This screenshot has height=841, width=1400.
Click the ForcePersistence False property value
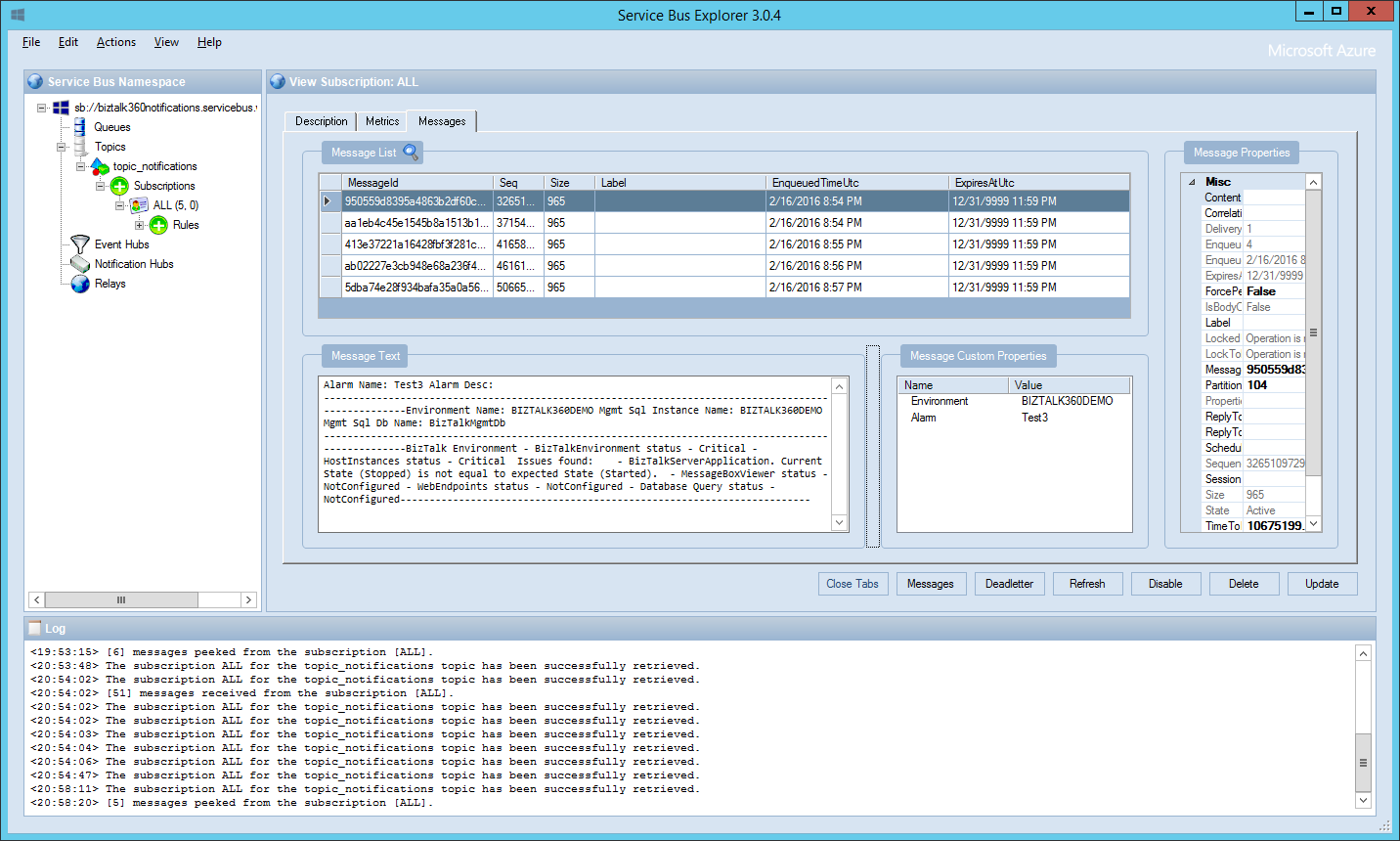pos(1274,291)
